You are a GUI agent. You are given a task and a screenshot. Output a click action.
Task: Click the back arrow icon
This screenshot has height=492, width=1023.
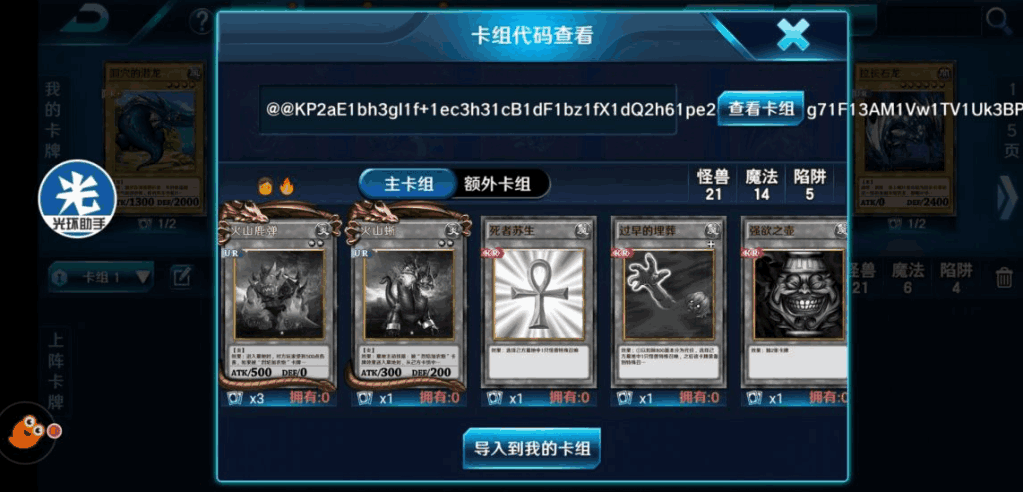85,20
